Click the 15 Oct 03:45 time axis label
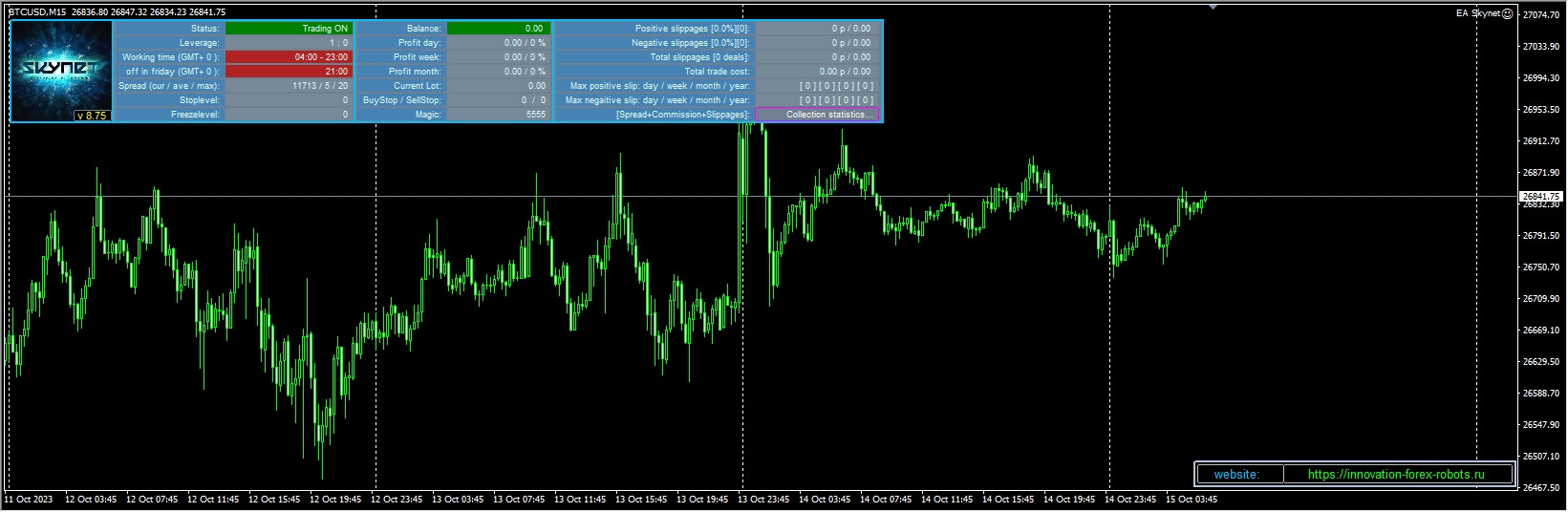1568x512 pixels. [1192, 500]
